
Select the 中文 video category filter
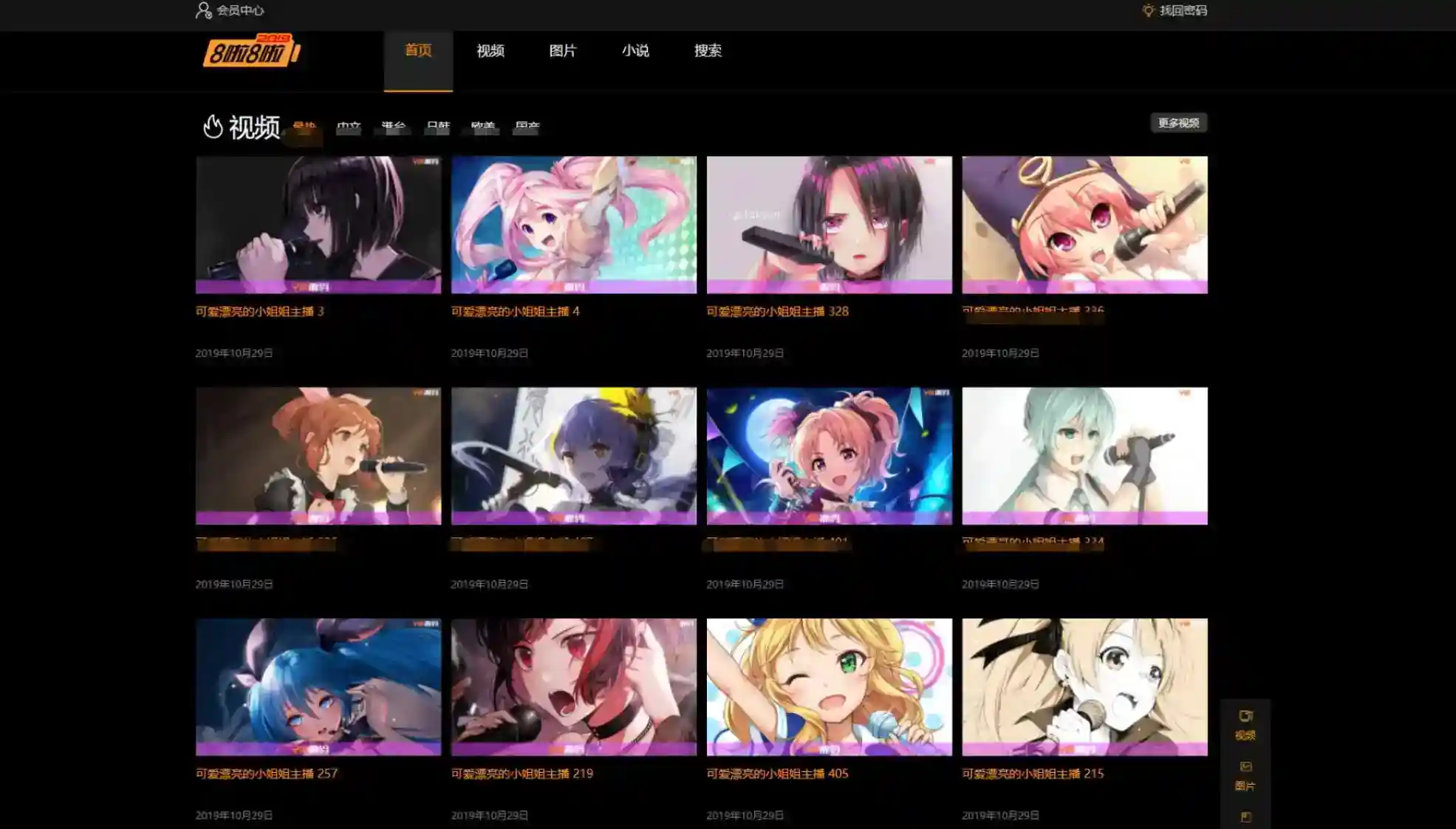click(x=349, y=127)
